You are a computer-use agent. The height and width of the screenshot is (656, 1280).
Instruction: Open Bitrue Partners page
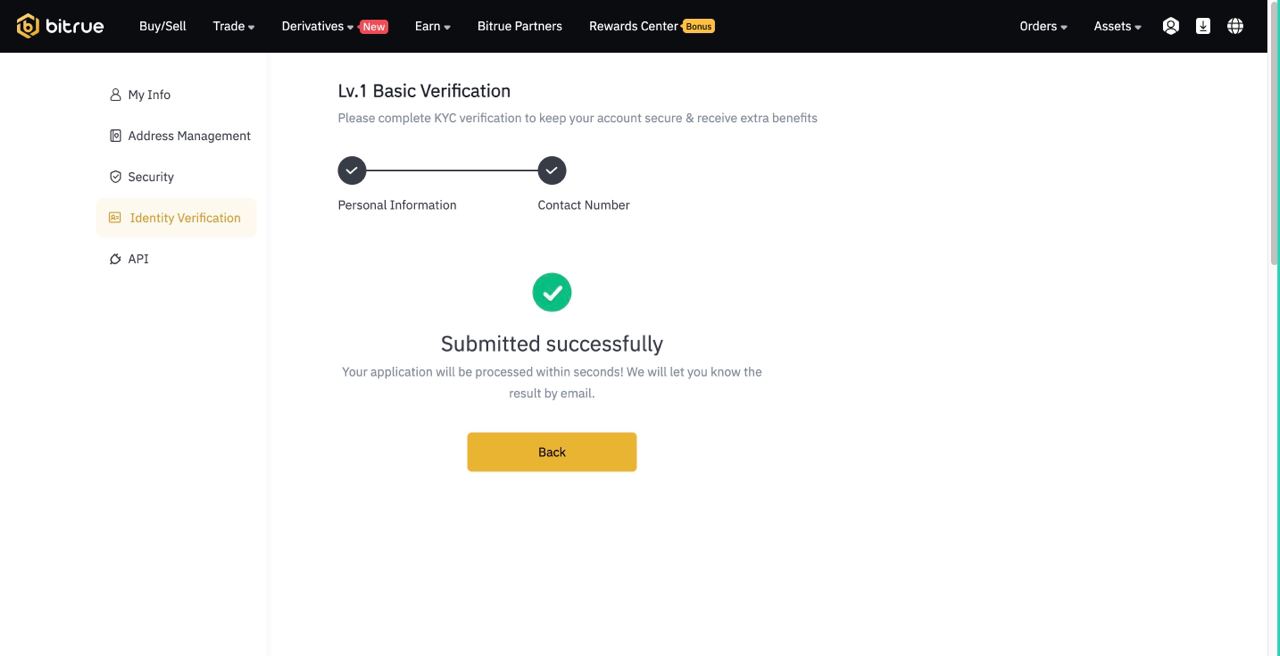[519, 26]
